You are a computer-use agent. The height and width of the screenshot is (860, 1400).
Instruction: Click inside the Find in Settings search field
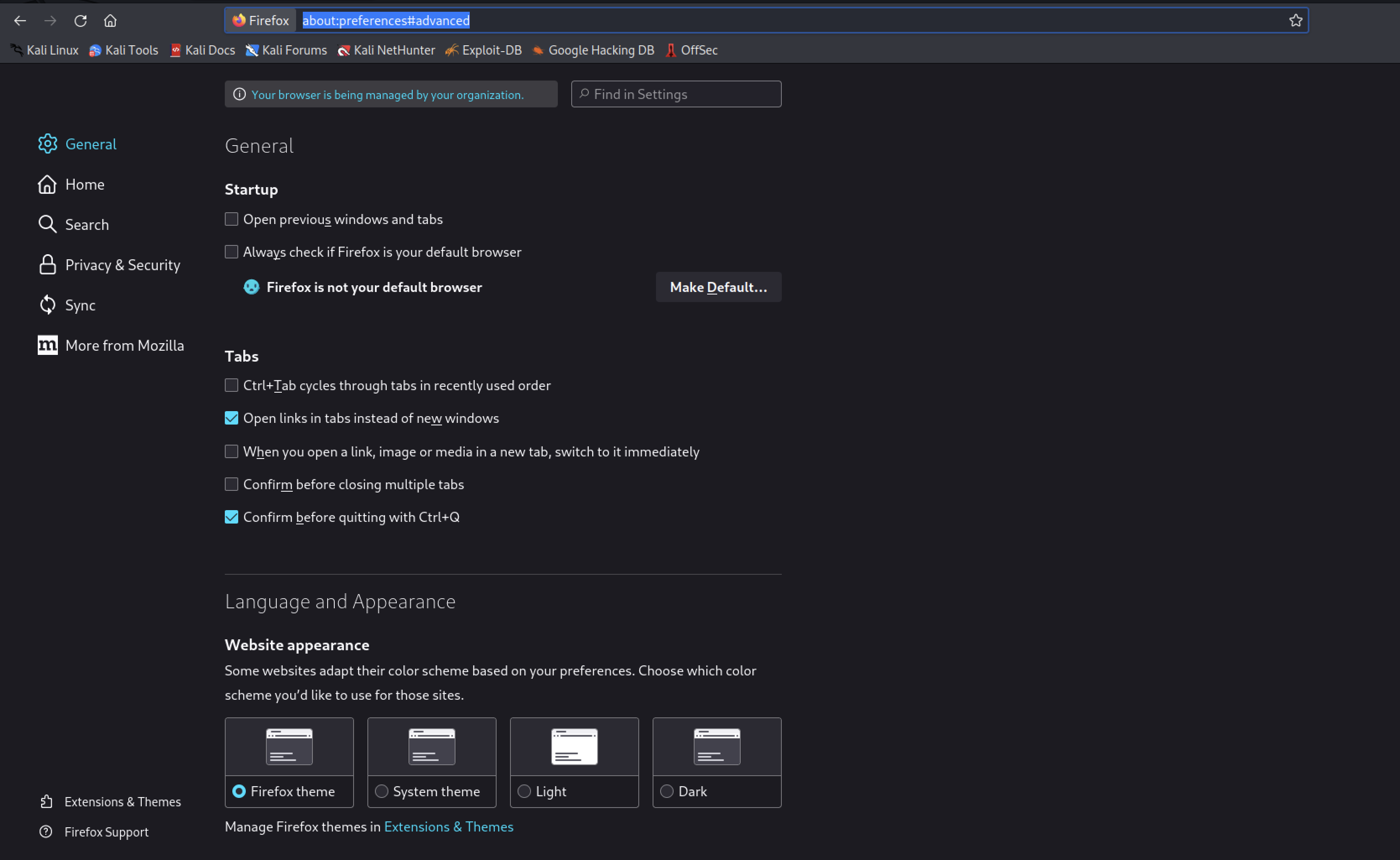click(676, 94)
